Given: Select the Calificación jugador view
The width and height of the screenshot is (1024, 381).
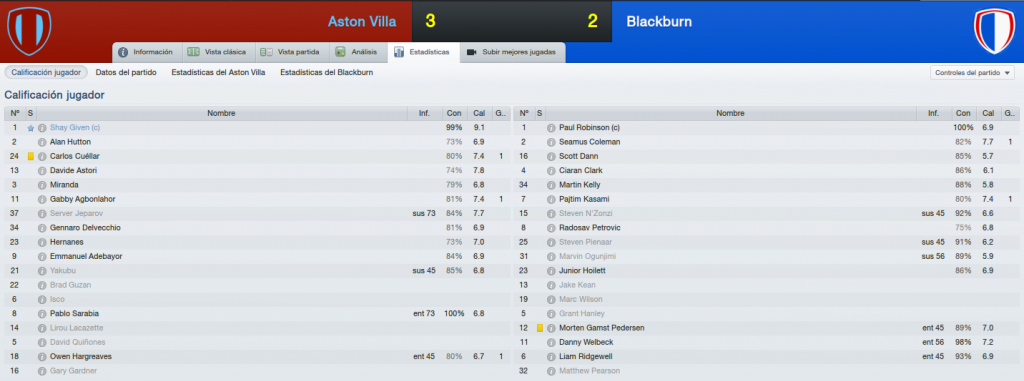Looking at the screenshot, I should [46, 73].
